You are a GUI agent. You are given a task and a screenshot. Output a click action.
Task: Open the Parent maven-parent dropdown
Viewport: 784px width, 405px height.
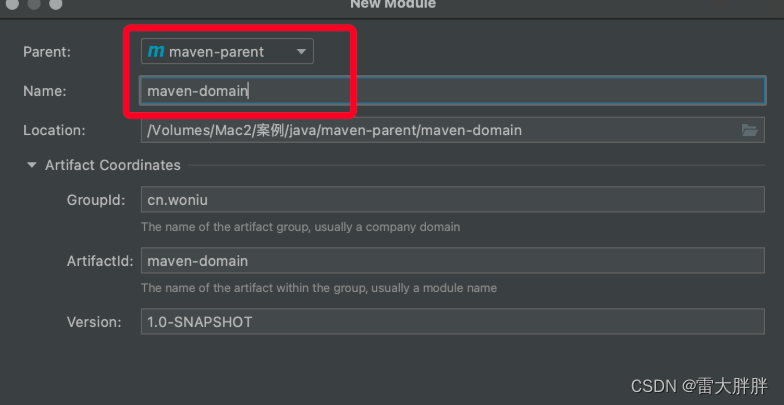point(227,52)
